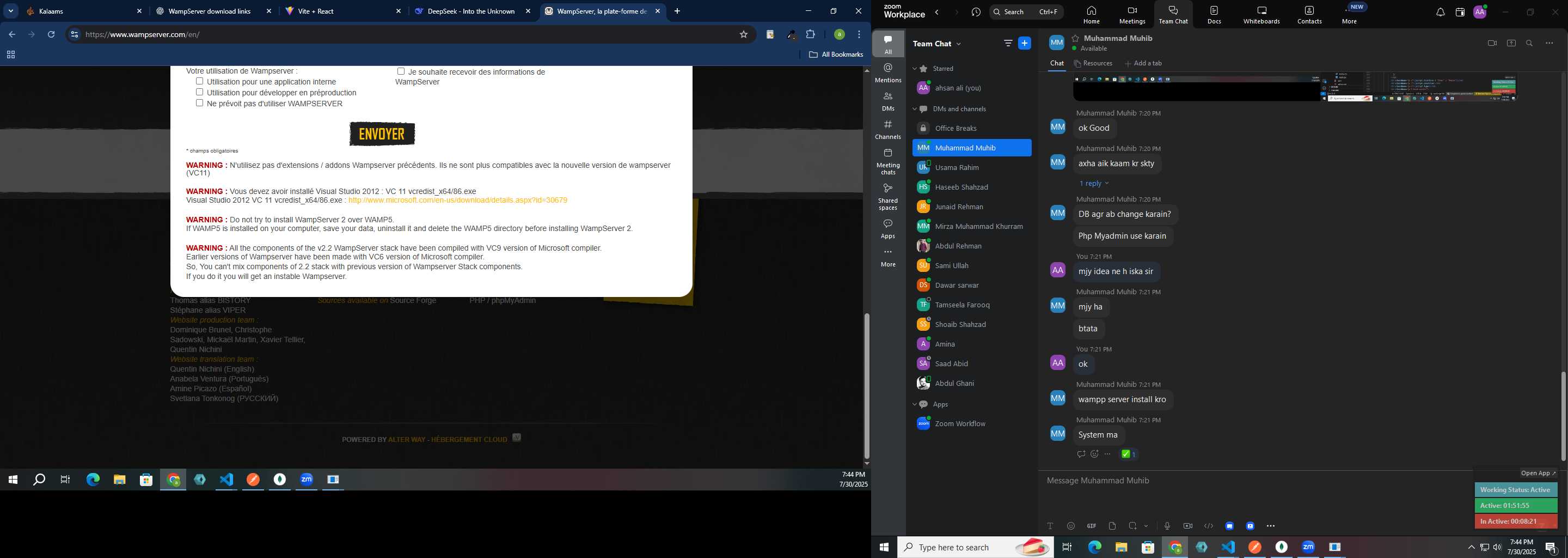Check 'Utilisation pour développer en préproduction'
Viewport: 1568px width, 558px height.
click(x=199, y=92)
